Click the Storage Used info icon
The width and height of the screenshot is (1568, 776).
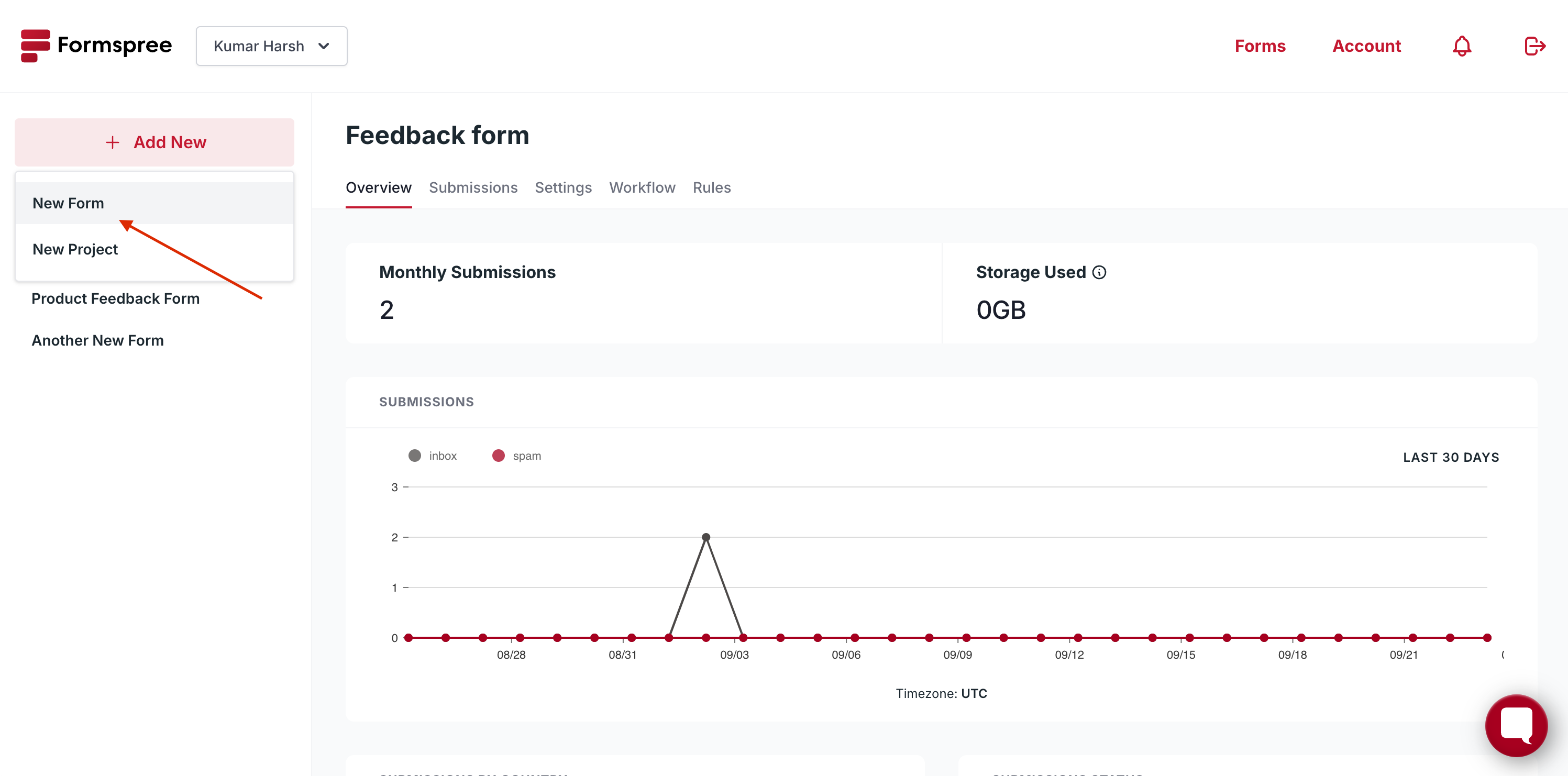tap(1099, 273)
